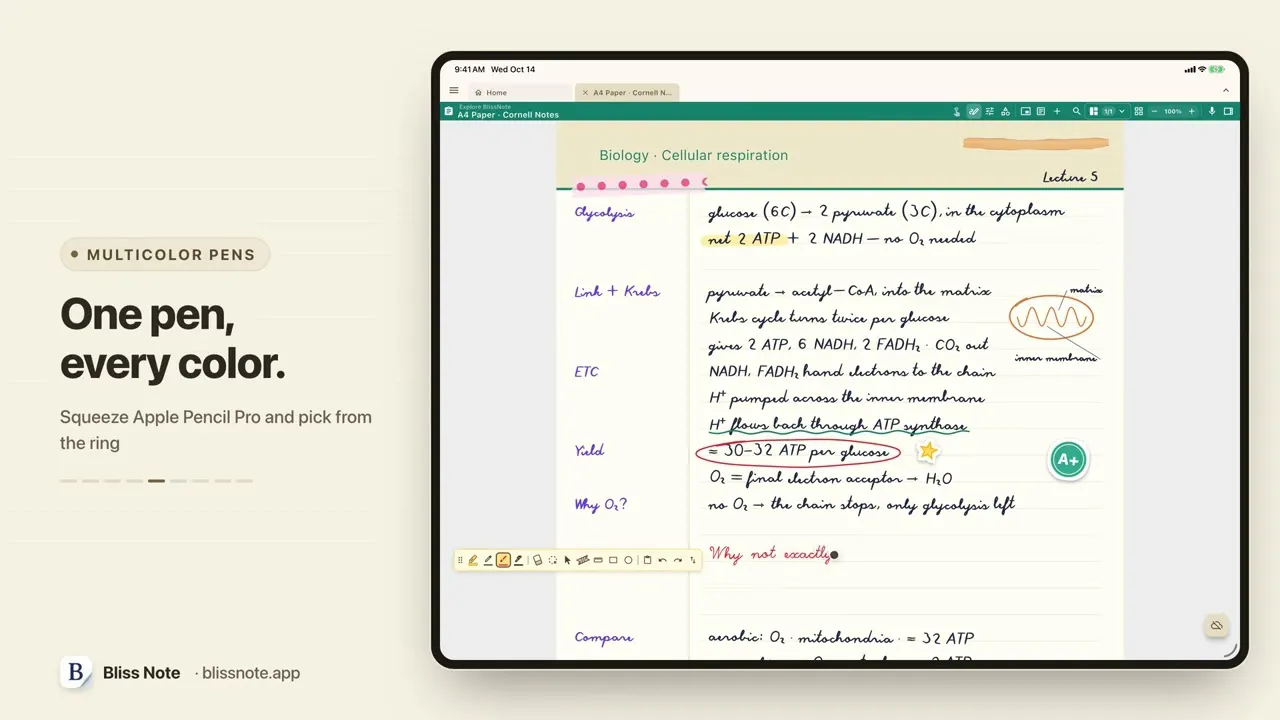Open the page template icon
This screenshot has height=720, width=1280.
tap(1041, 111)
